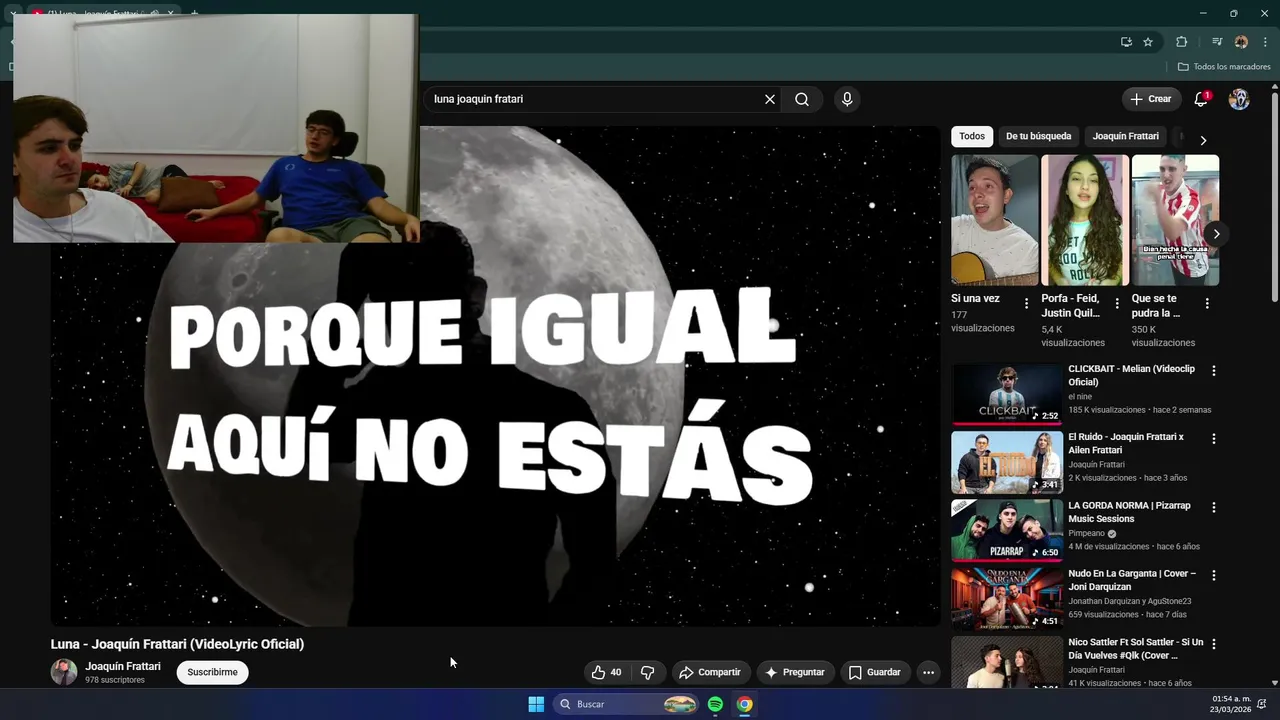The width and height of the screenshot is (1280, 720).
Task: Click the taskbar Buscar search box
Action: coord(625,704)
